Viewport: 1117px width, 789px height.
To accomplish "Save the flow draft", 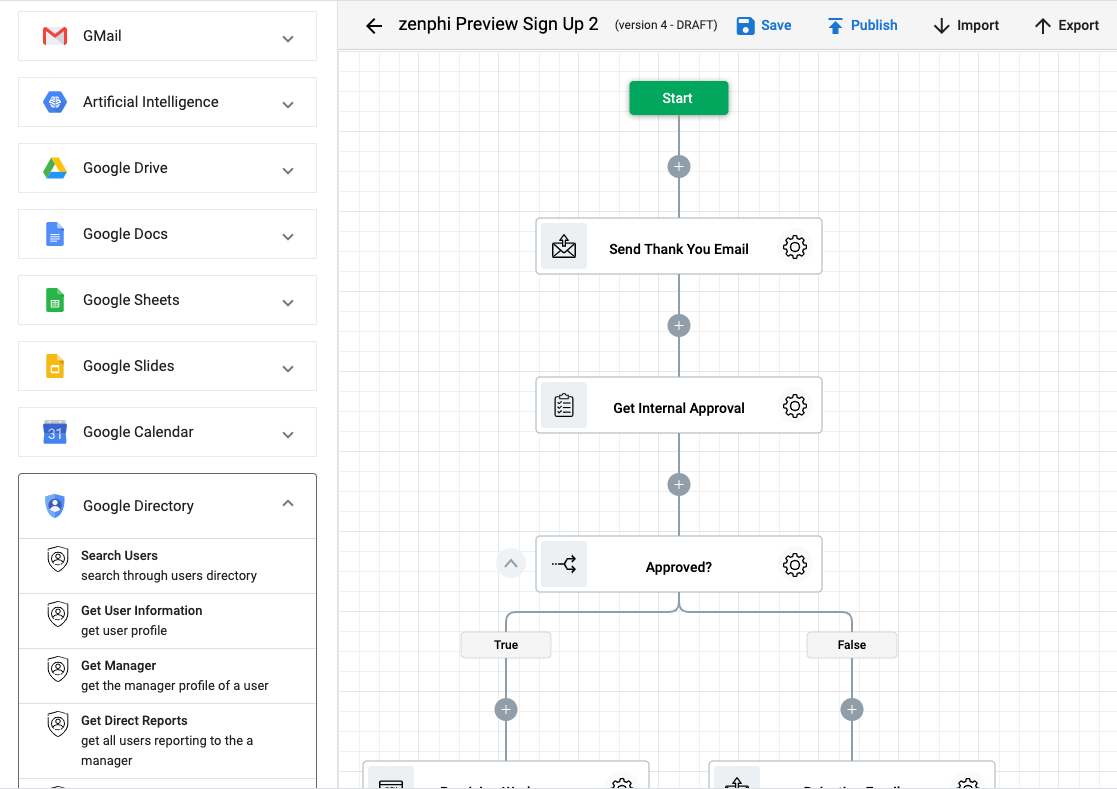I will point(764,26).
